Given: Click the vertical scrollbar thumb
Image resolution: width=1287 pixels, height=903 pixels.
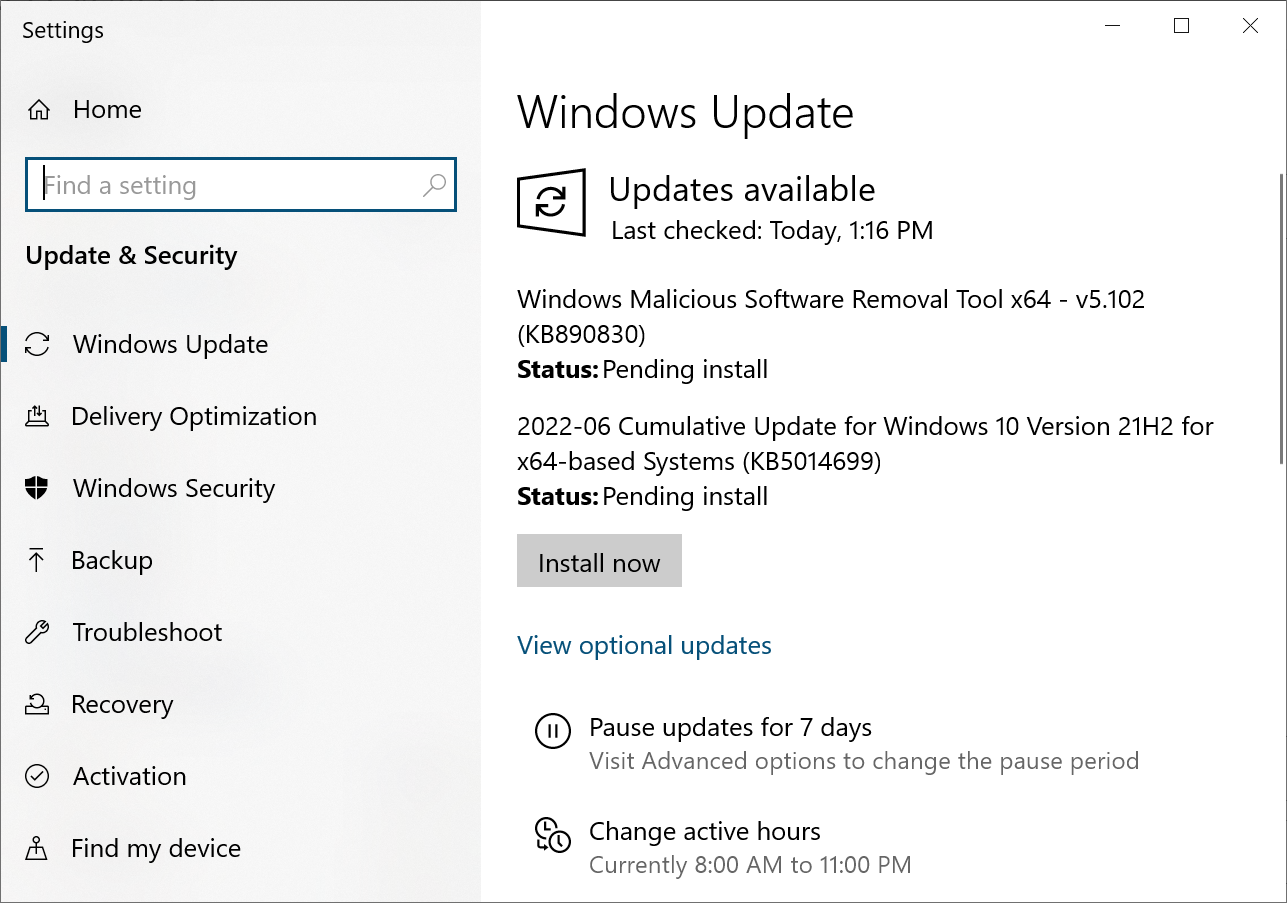Looking at the screenshot, I should point(1281,318).
